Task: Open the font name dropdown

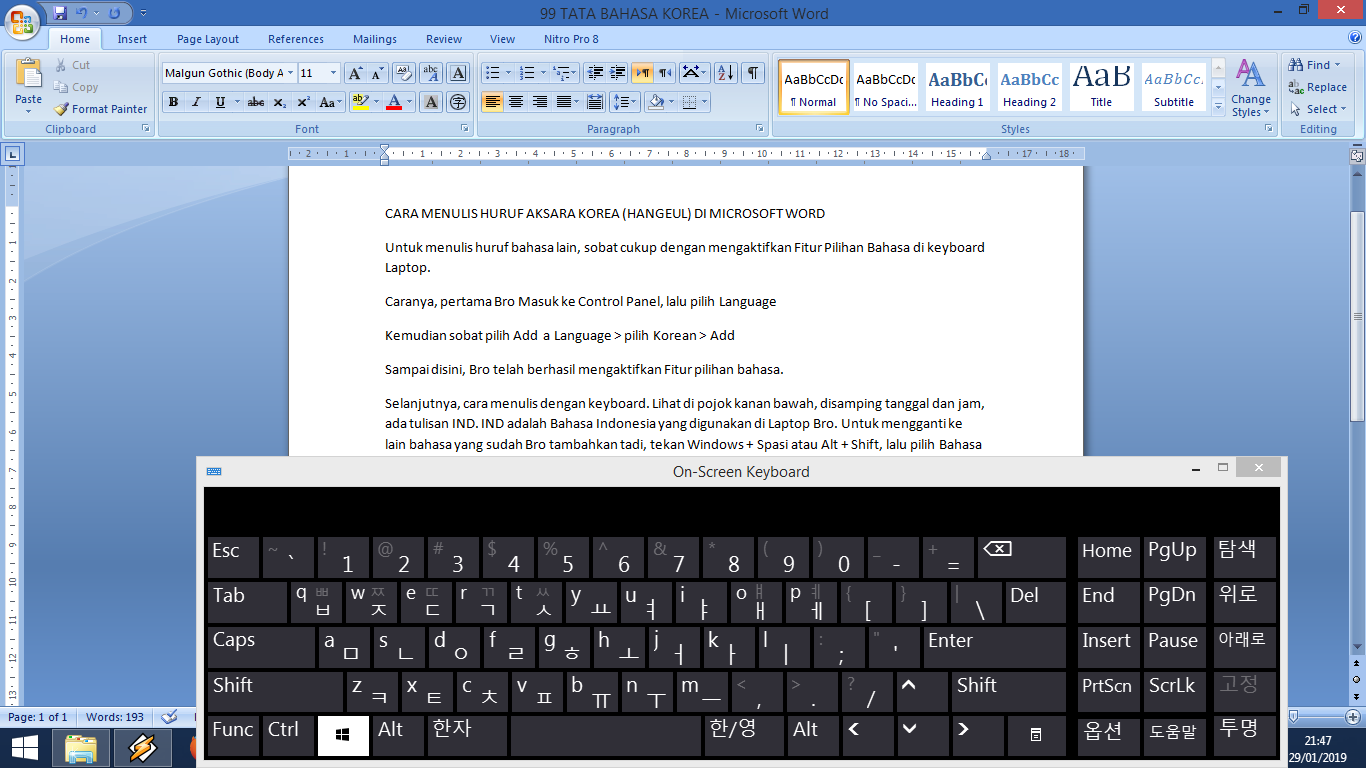Action: 290,73
